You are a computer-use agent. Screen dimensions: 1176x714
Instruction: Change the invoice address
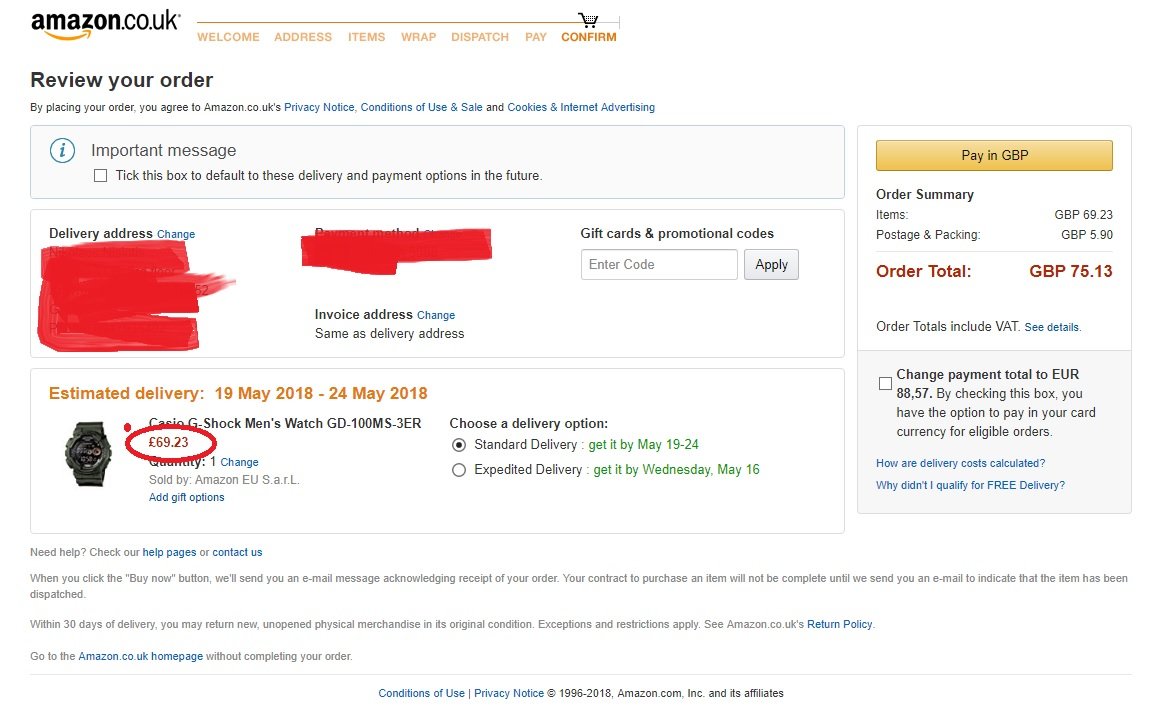[436, 315]
